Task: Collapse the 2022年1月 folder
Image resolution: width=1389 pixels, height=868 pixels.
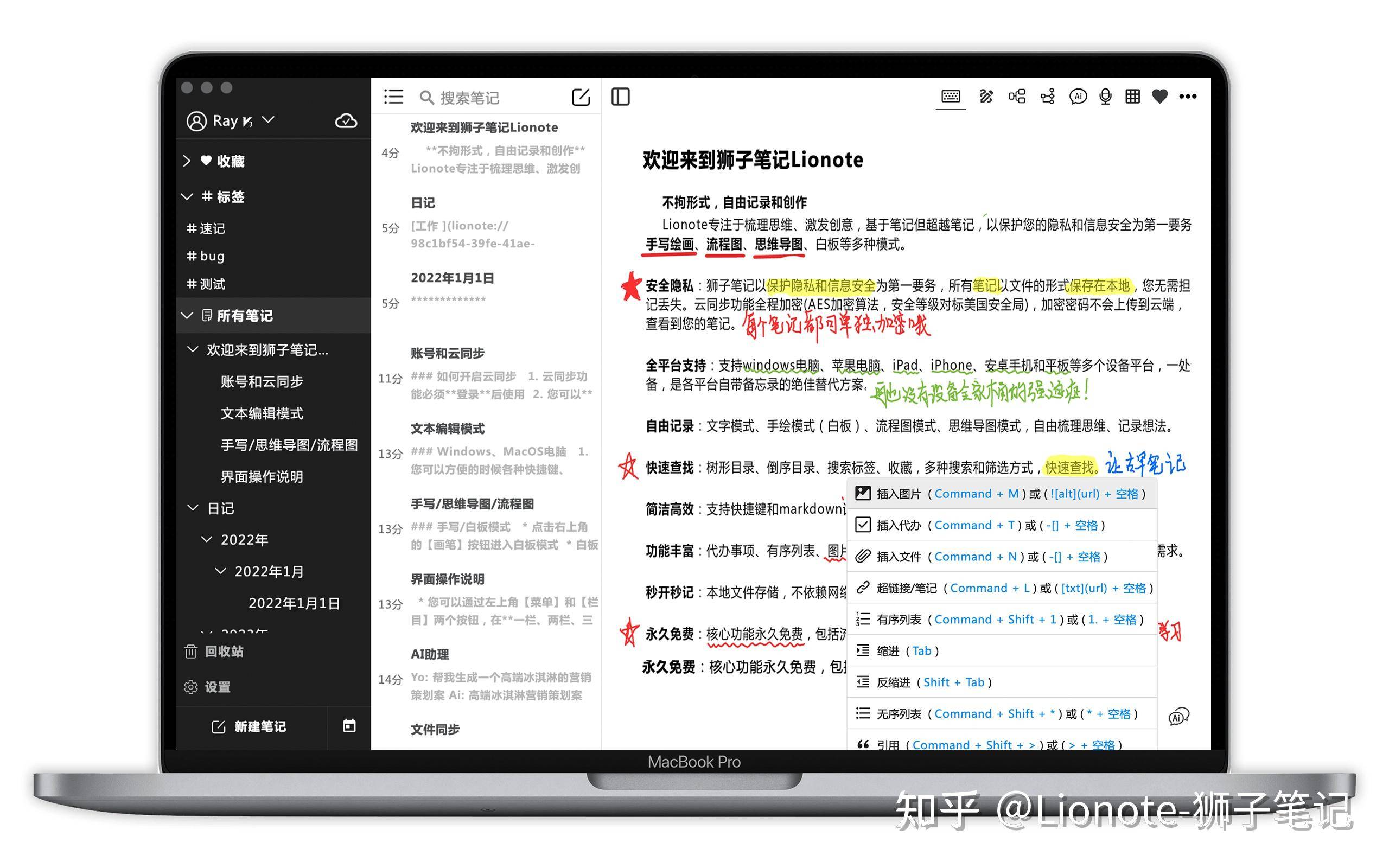Action: pos(220,571)
